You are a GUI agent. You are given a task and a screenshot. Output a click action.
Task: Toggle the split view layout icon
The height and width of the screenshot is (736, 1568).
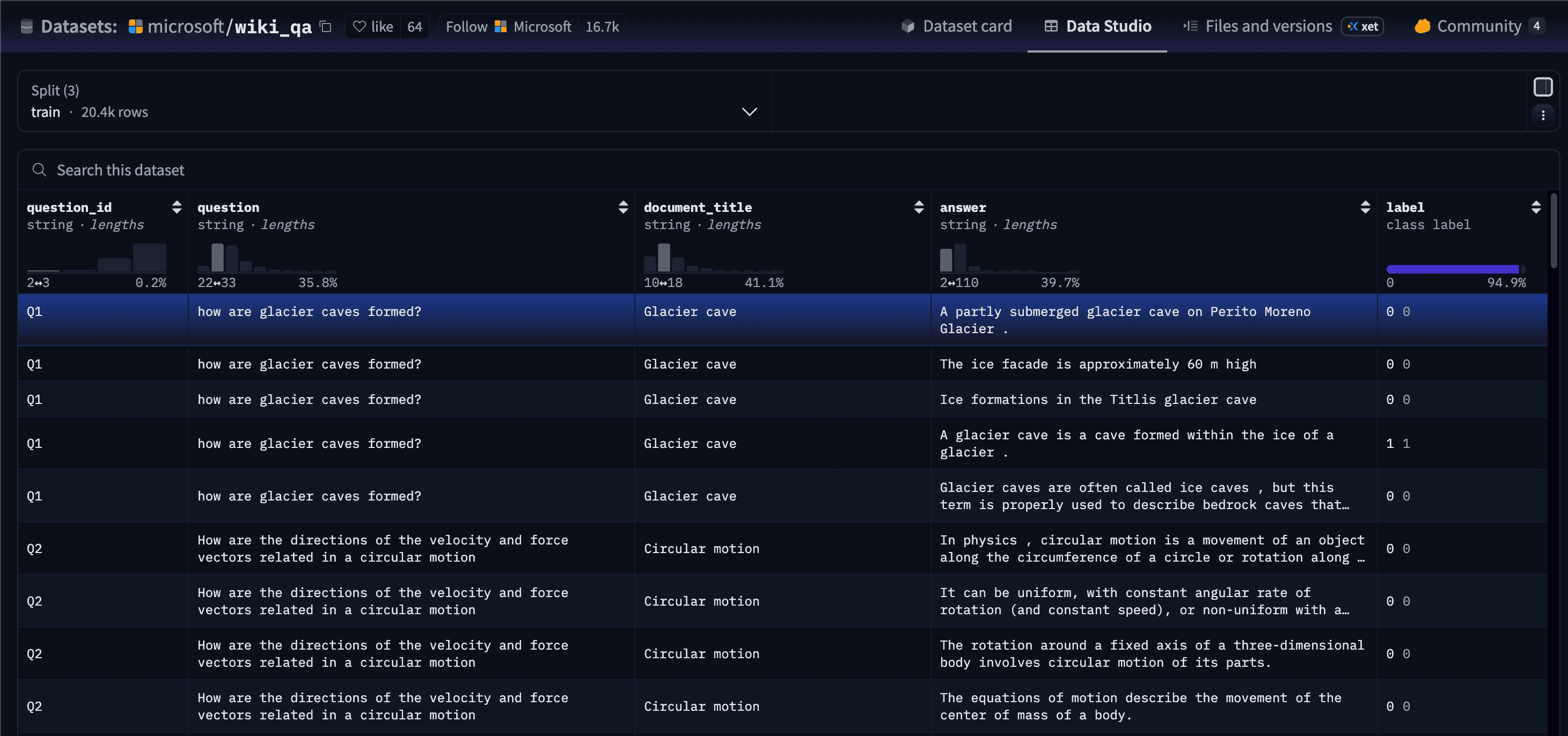click(x=1544, y=87)
